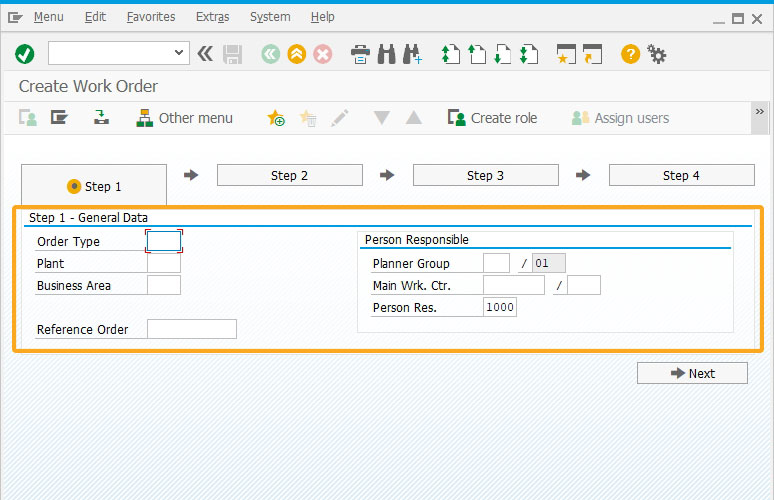
Task: Open the Extras menu
Action: click(213, 17)
